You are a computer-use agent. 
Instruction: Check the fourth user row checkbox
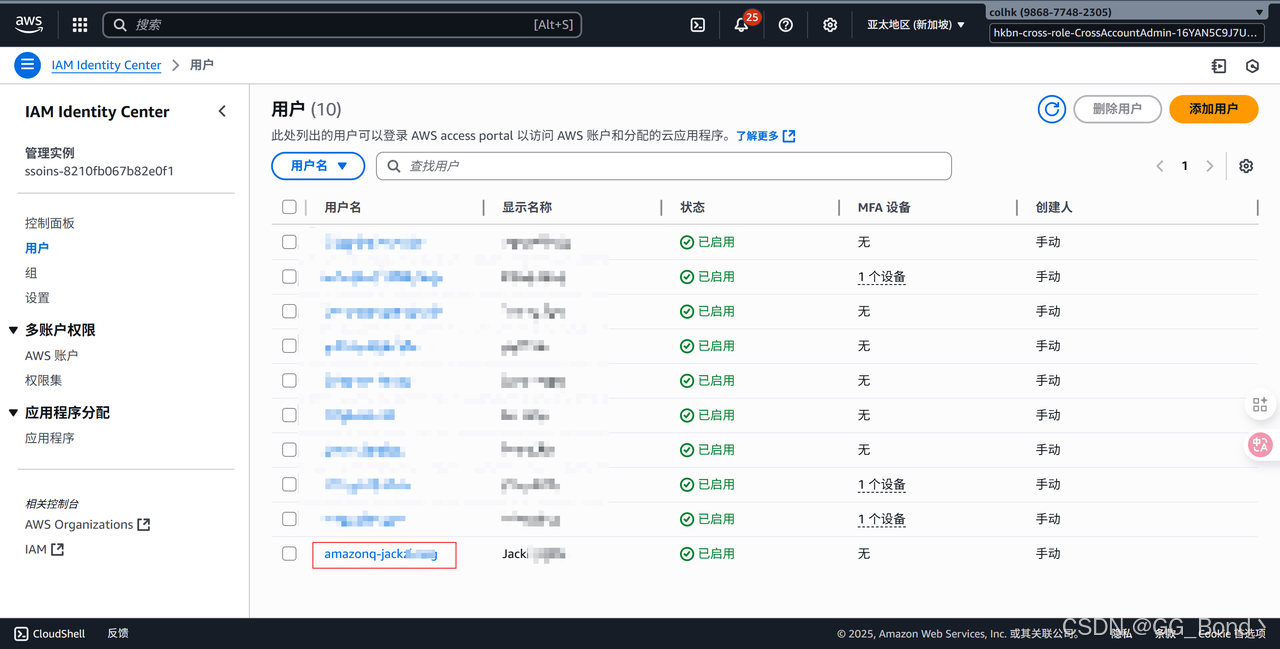pos(289,345)
